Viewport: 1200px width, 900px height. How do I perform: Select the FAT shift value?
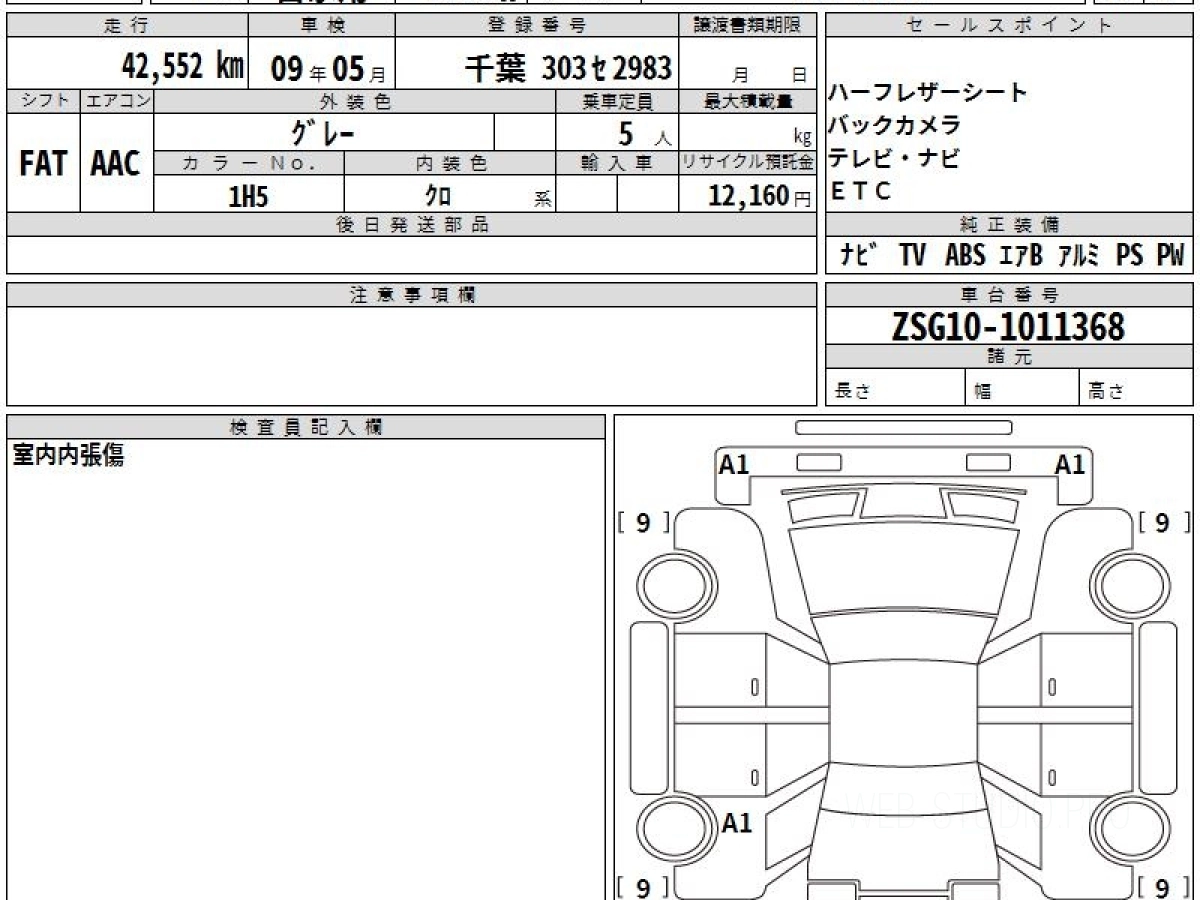point(43,165)
